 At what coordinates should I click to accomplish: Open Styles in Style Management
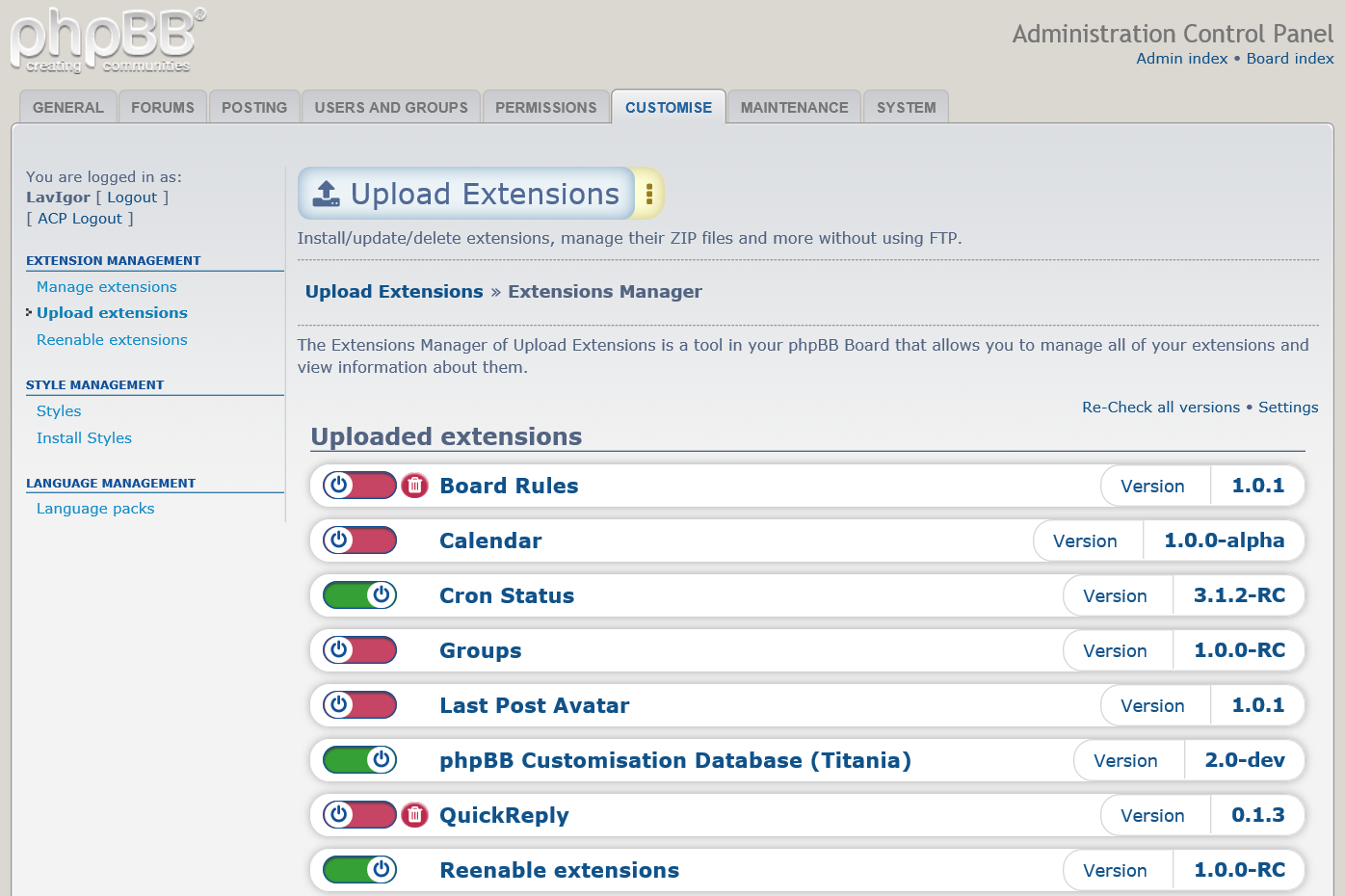tap(59, 411)
